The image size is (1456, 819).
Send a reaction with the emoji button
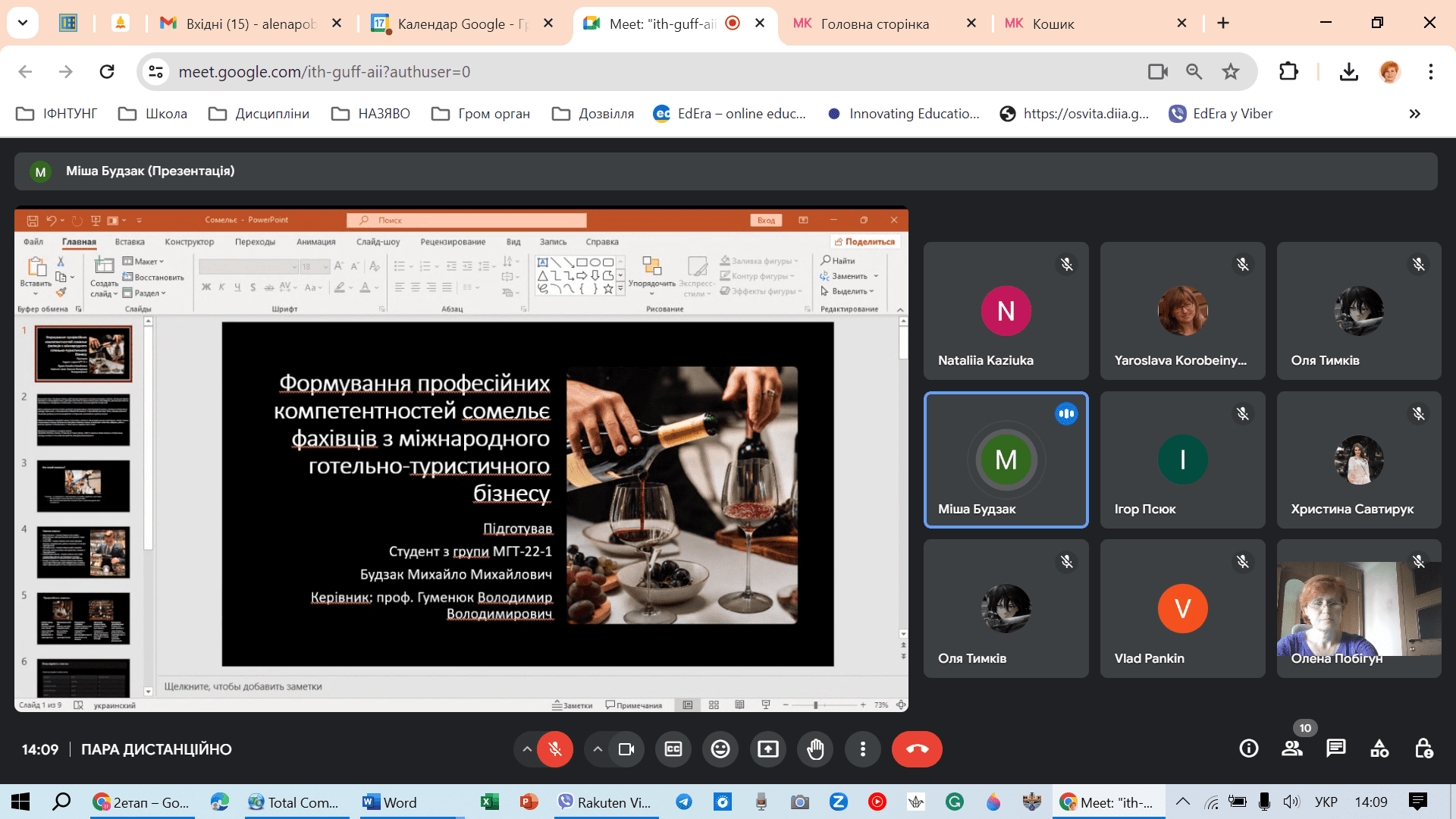pos(720,749)
